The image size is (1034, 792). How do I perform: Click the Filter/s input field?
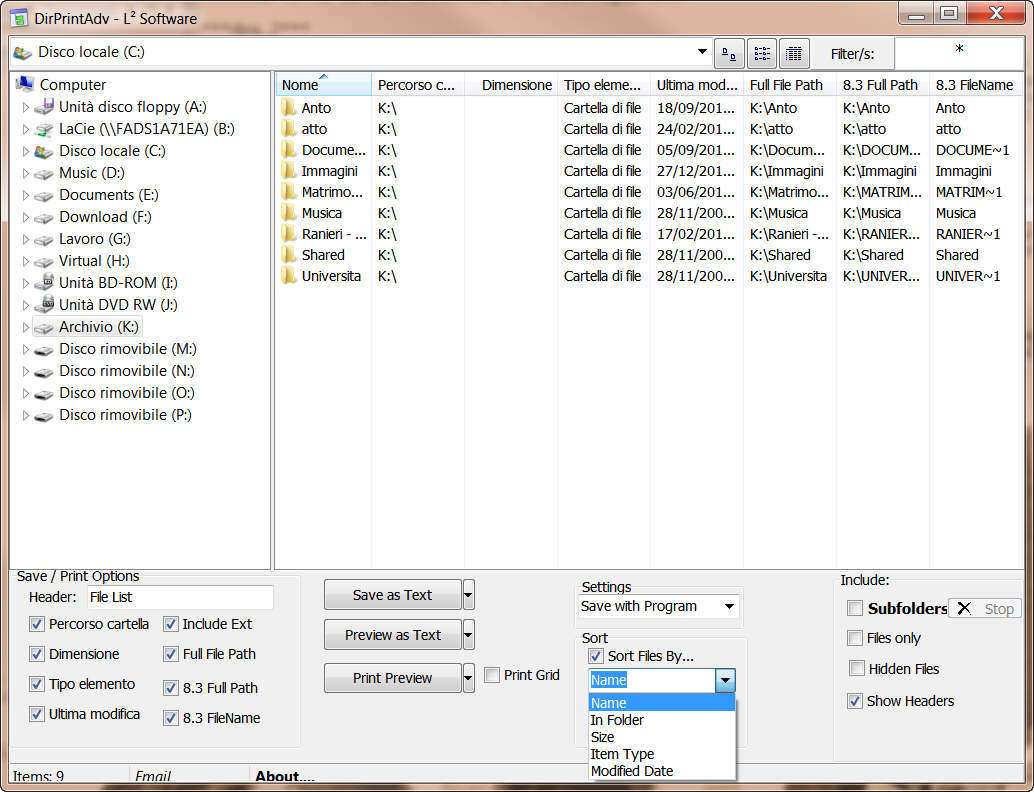point(959,53)
